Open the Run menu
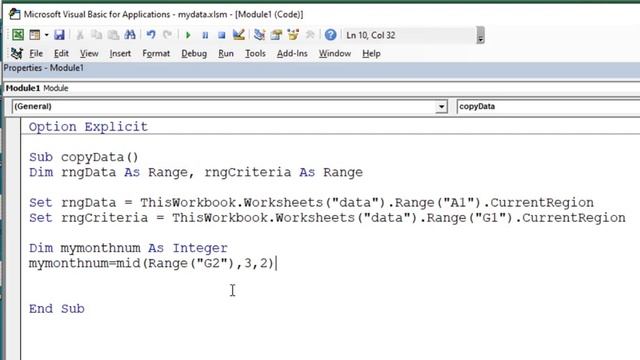Viewport: 640px width, 360px height. 226,53
